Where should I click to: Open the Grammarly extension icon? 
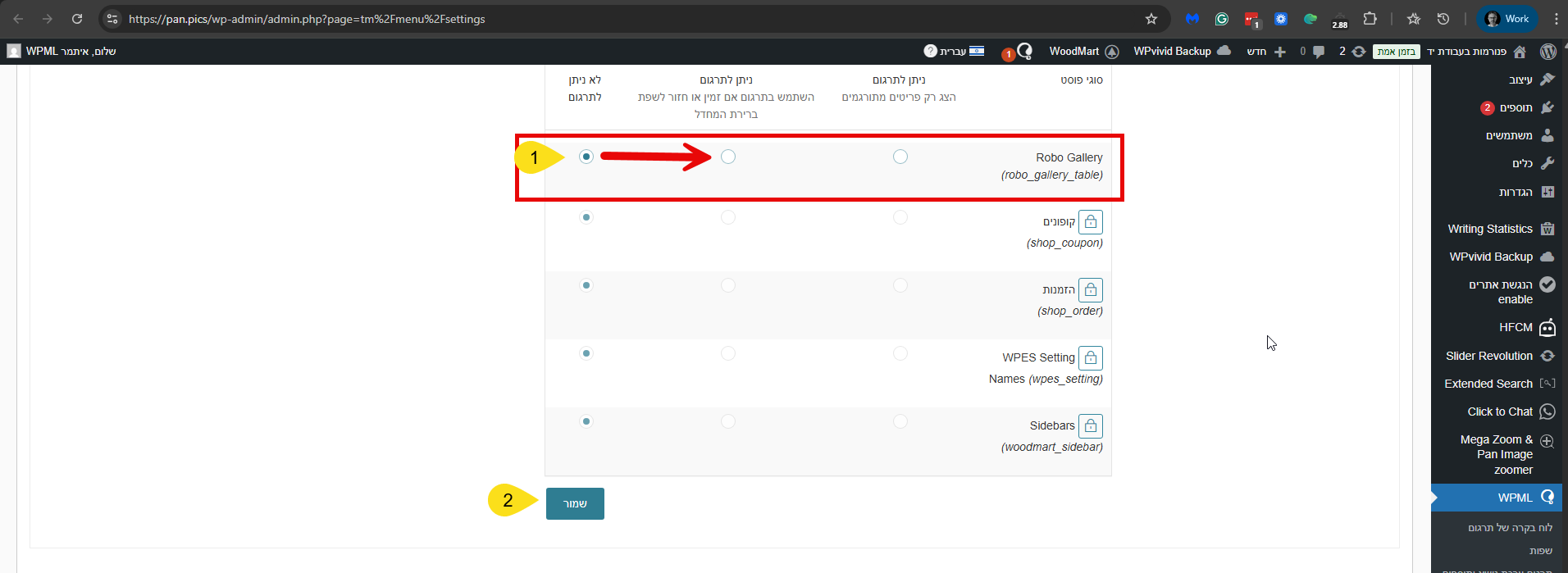[x=1222, y=19]
